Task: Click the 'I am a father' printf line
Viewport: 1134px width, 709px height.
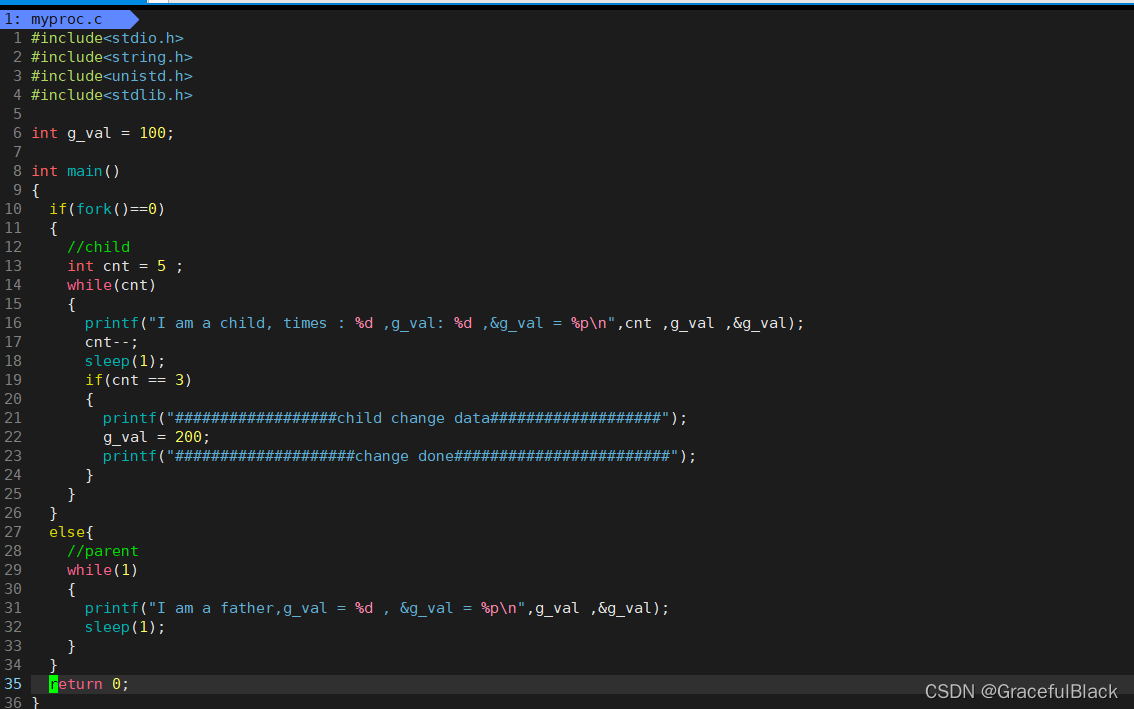Action: point(377,608)
